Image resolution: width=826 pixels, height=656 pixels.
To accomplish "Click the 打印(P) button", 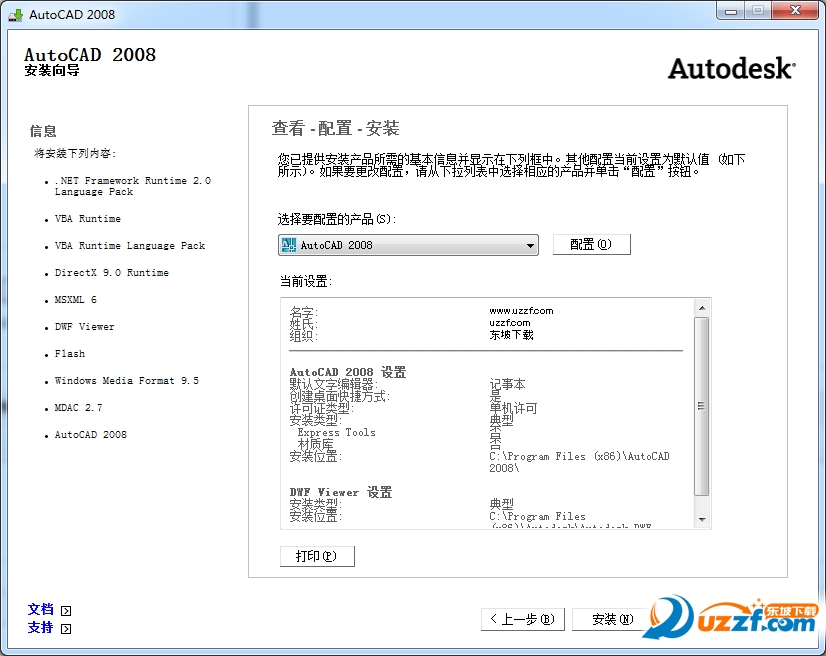I will tap(317, 556).
